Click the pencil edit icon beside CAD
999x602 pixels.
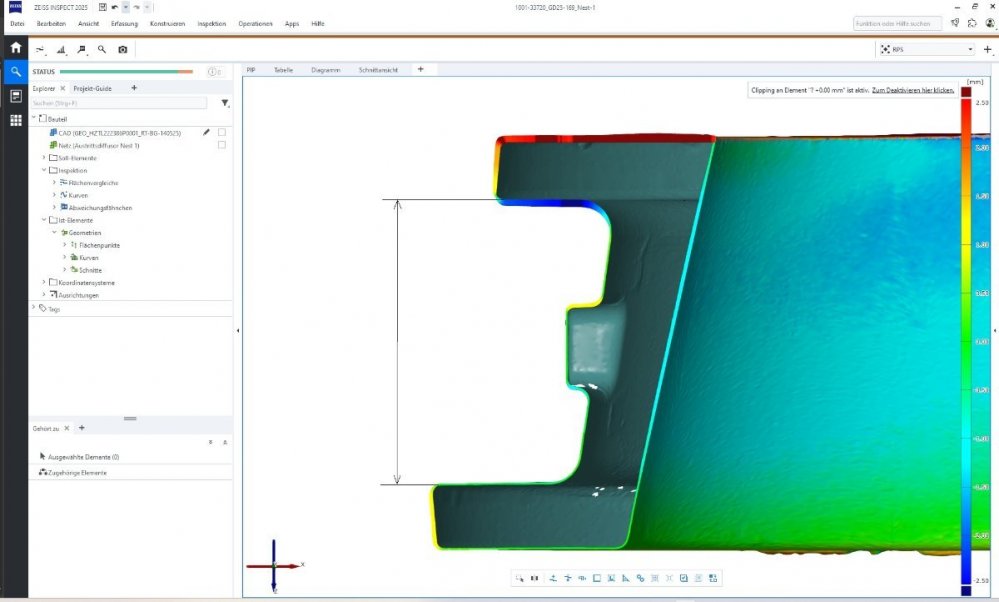206,132
